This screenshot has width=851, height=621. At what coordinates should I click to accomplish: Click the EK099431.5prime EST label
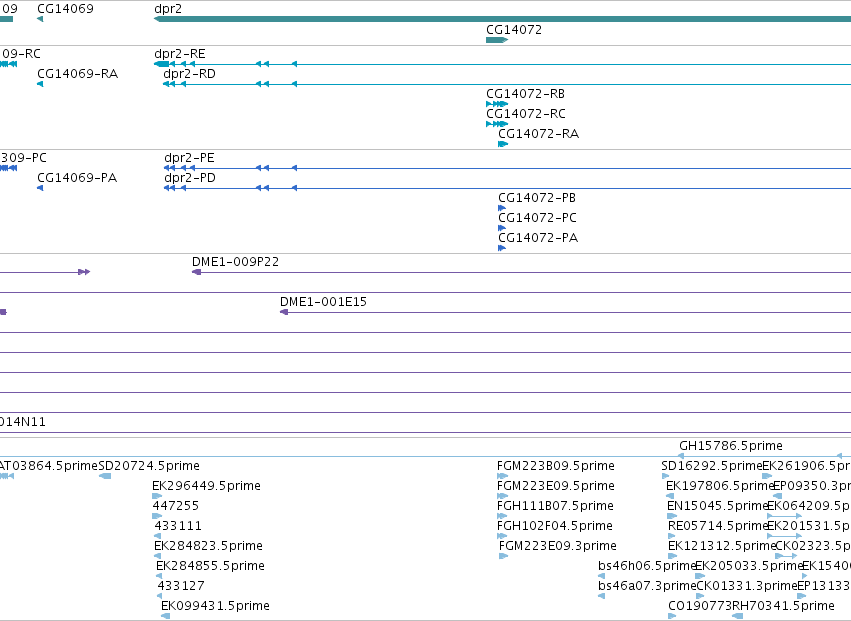click(215, 606)
